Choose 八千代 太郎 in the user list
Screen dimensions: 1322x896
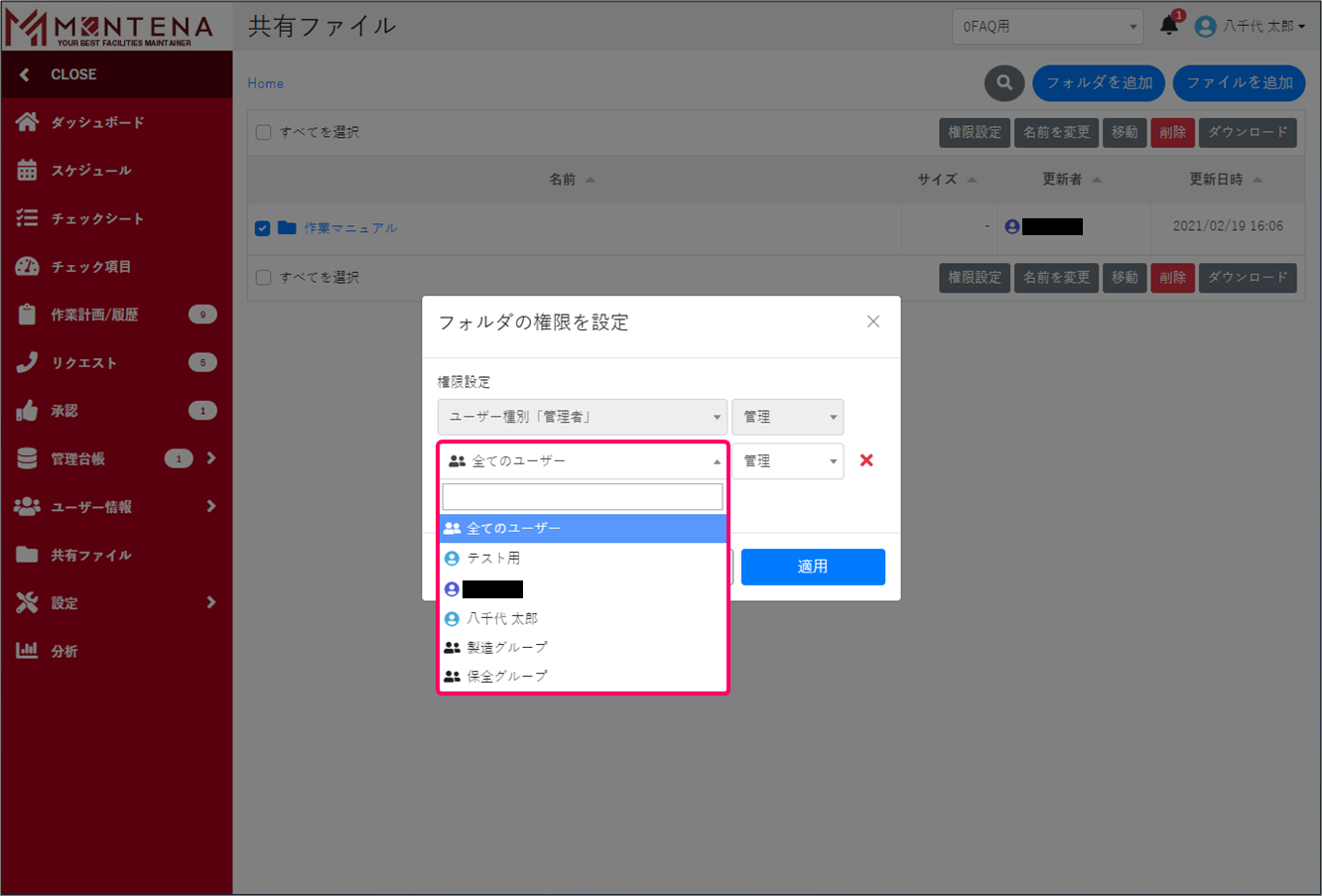[x=501, y=618]
